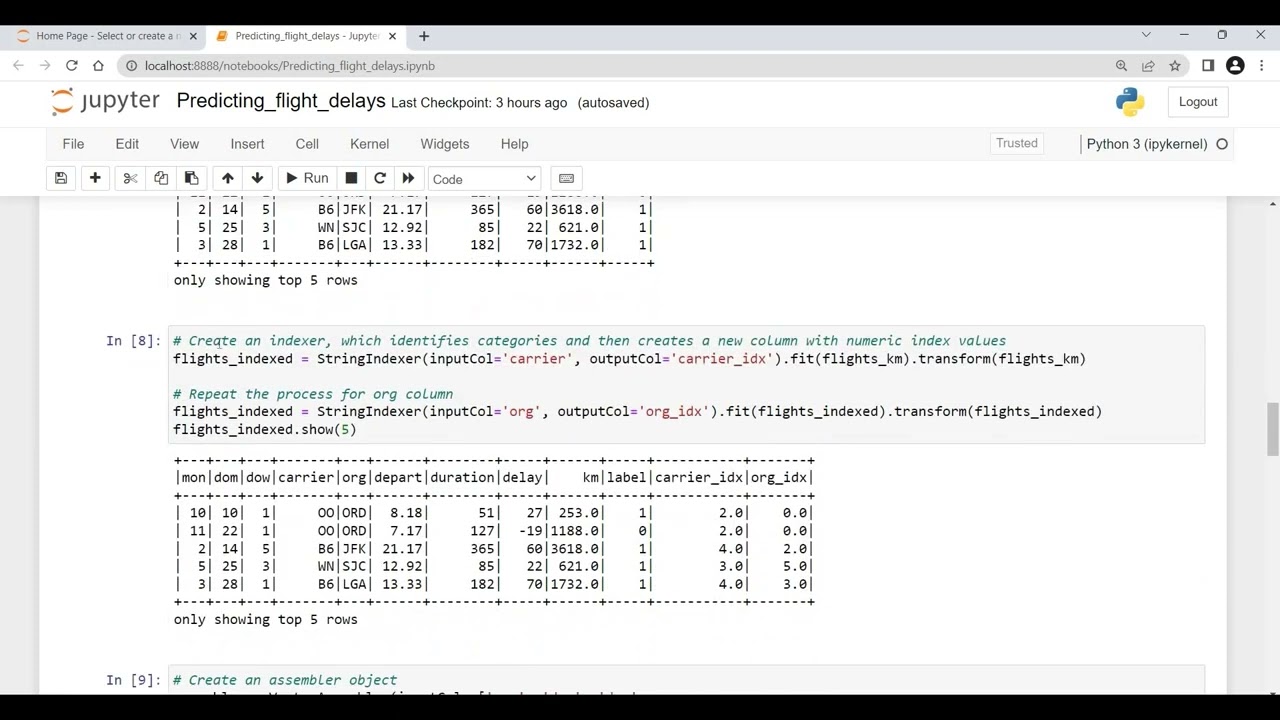Click the Trusted notebook indicator
Image resolution: width=1280 pixels, height=720 pixels.
point(1017,144)
